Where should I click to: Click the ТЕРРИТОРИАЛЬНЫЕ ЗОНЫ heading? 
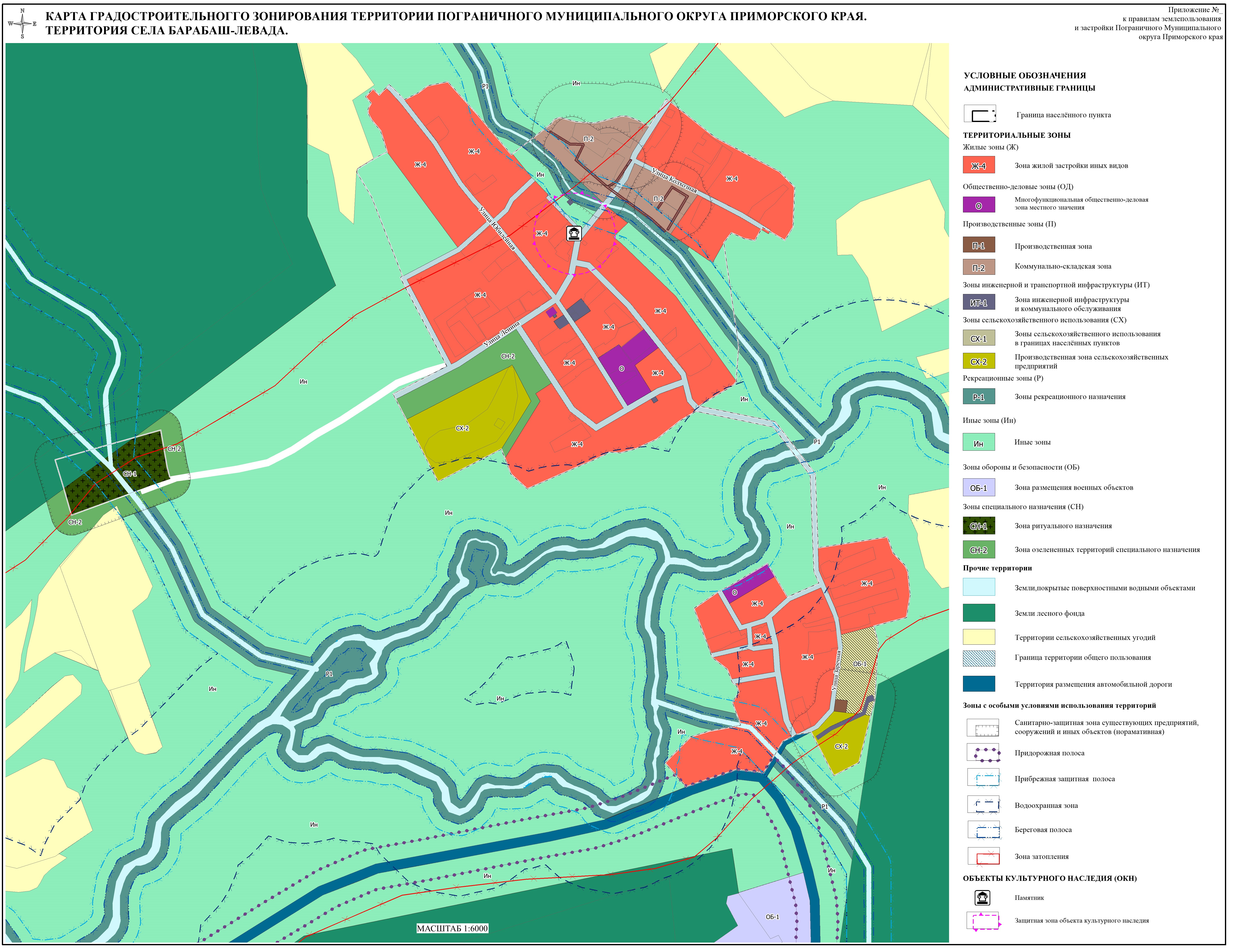click(1017, 135)
